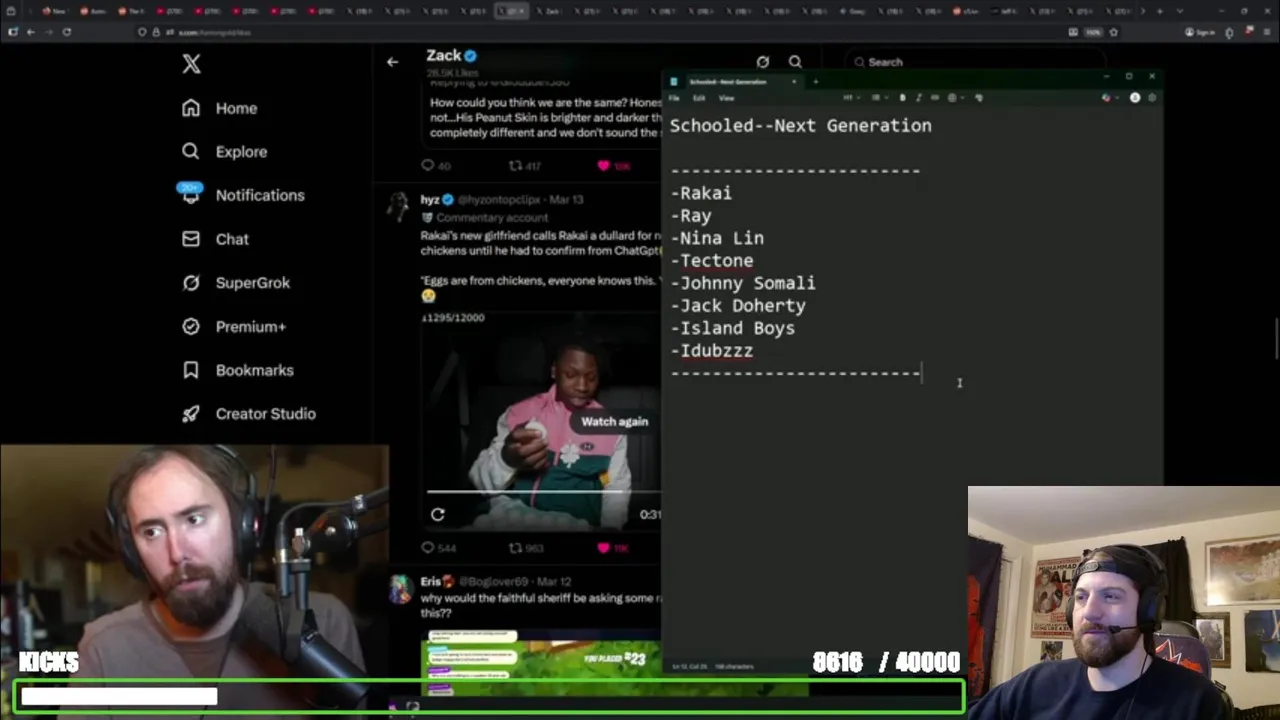Switch to the Zack browser tab
This screenshot has width=1280, height=720.
click(x=550, y=11)
